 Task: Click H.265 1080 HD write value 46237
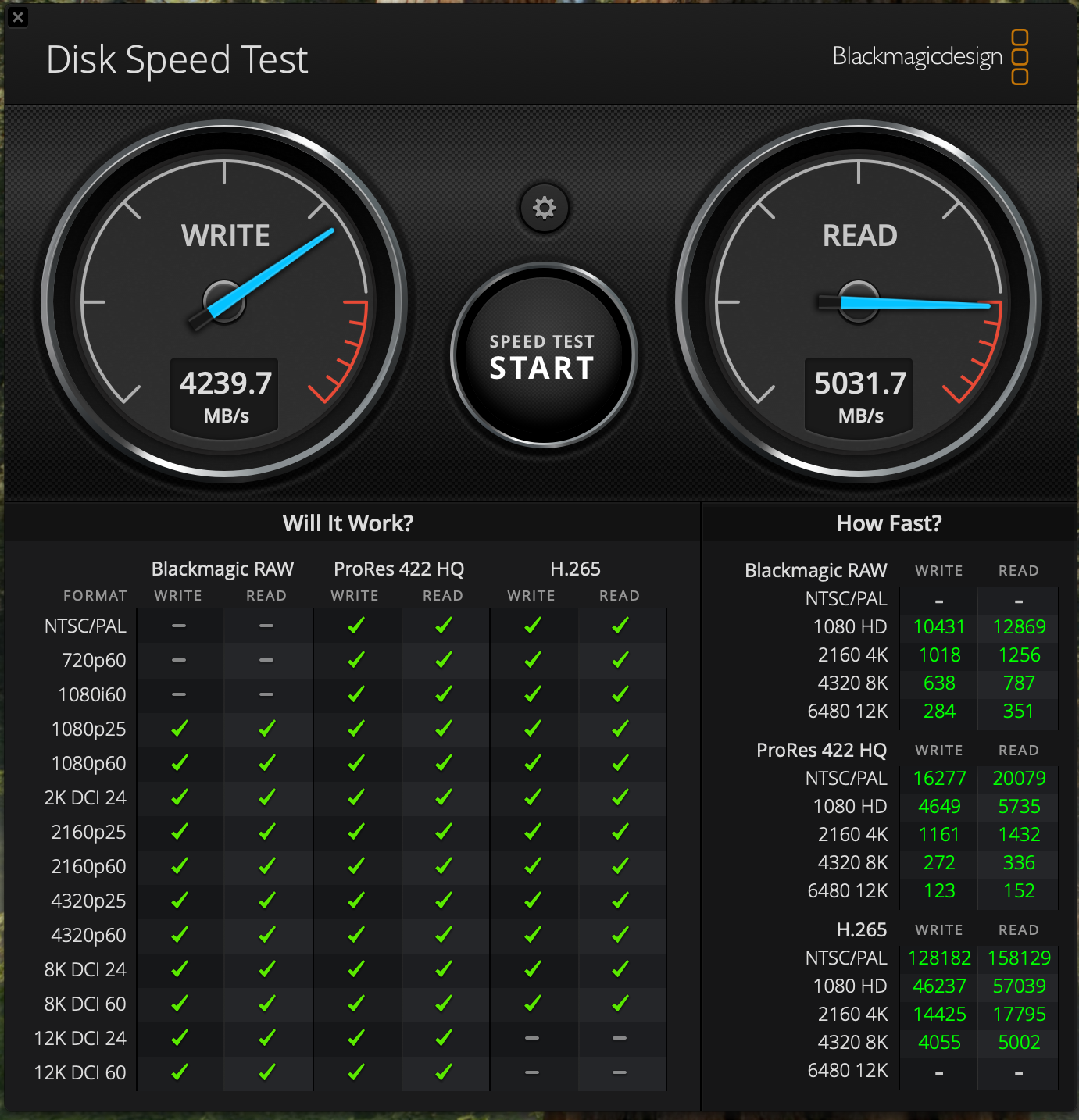coord(939,986)
